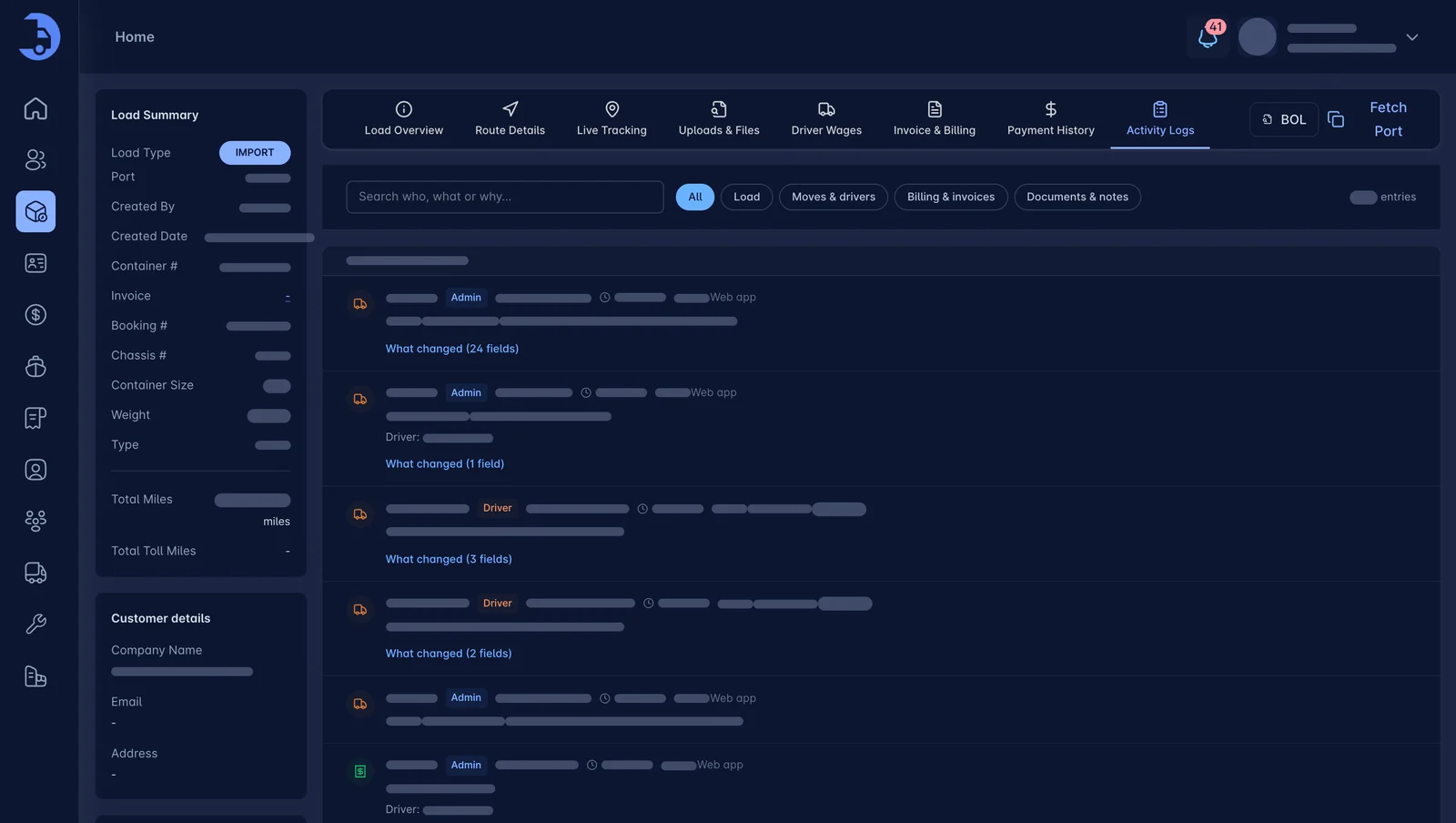Filter by Moves & drivers

click(834, 198)
